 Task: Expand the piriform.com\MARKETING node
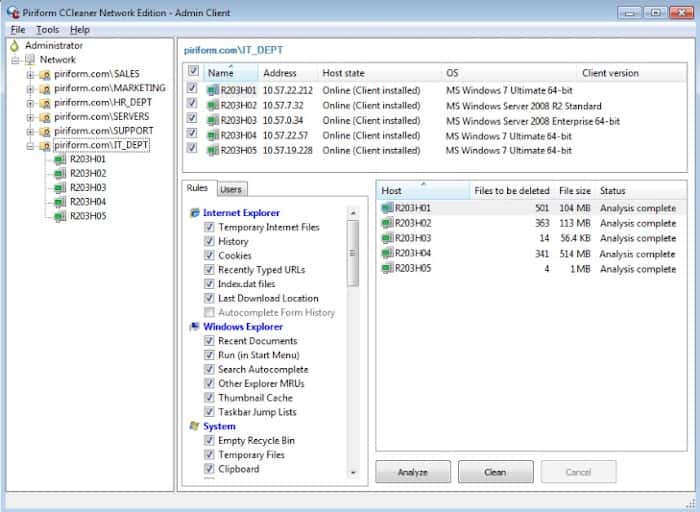point(30,89)
